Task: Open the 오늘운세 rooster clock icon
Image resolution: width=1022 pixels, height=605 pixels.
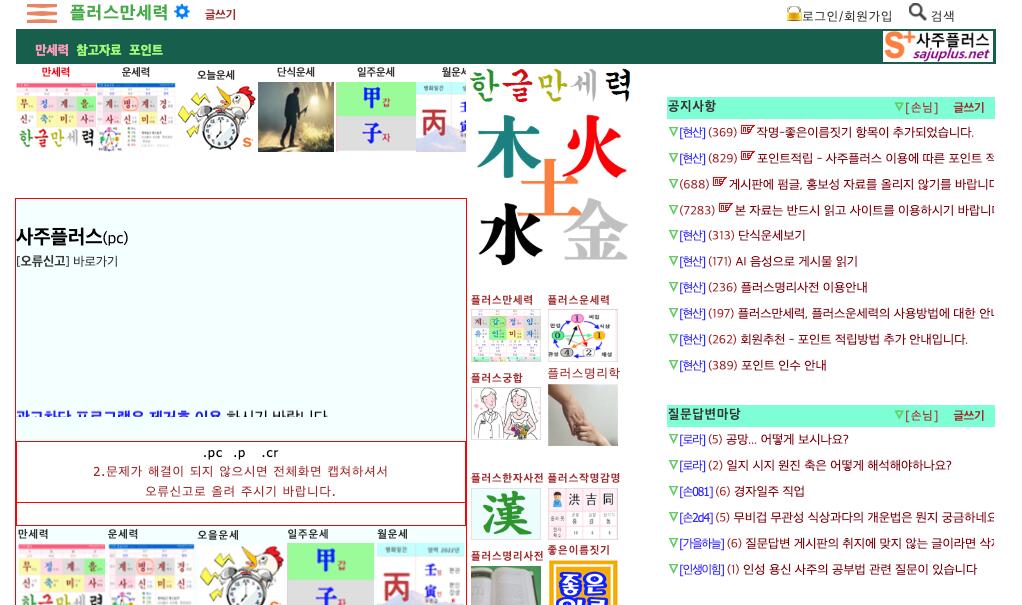Action: tap(216, 118)
